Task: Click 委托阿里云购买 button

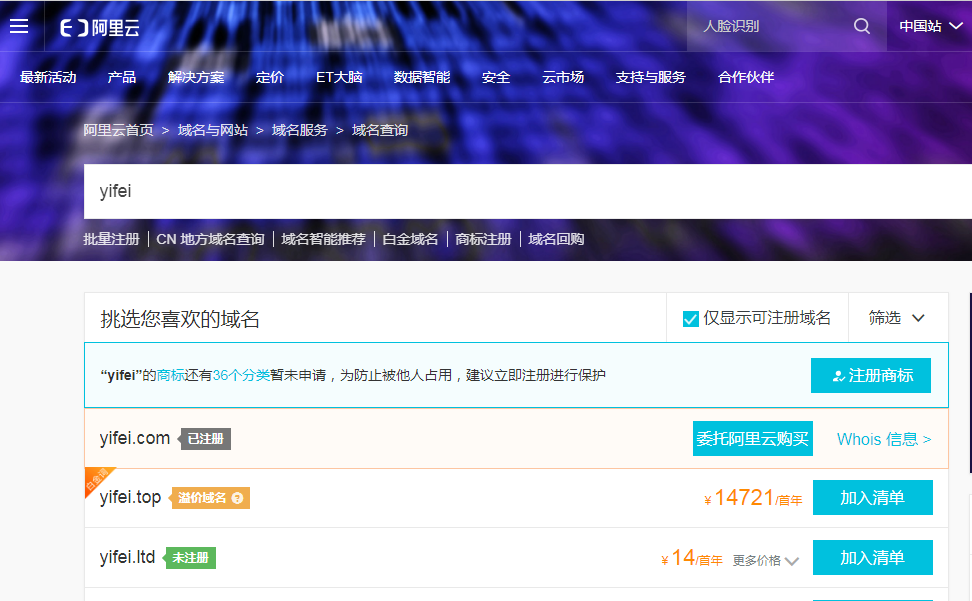Action: coord(753,439)
